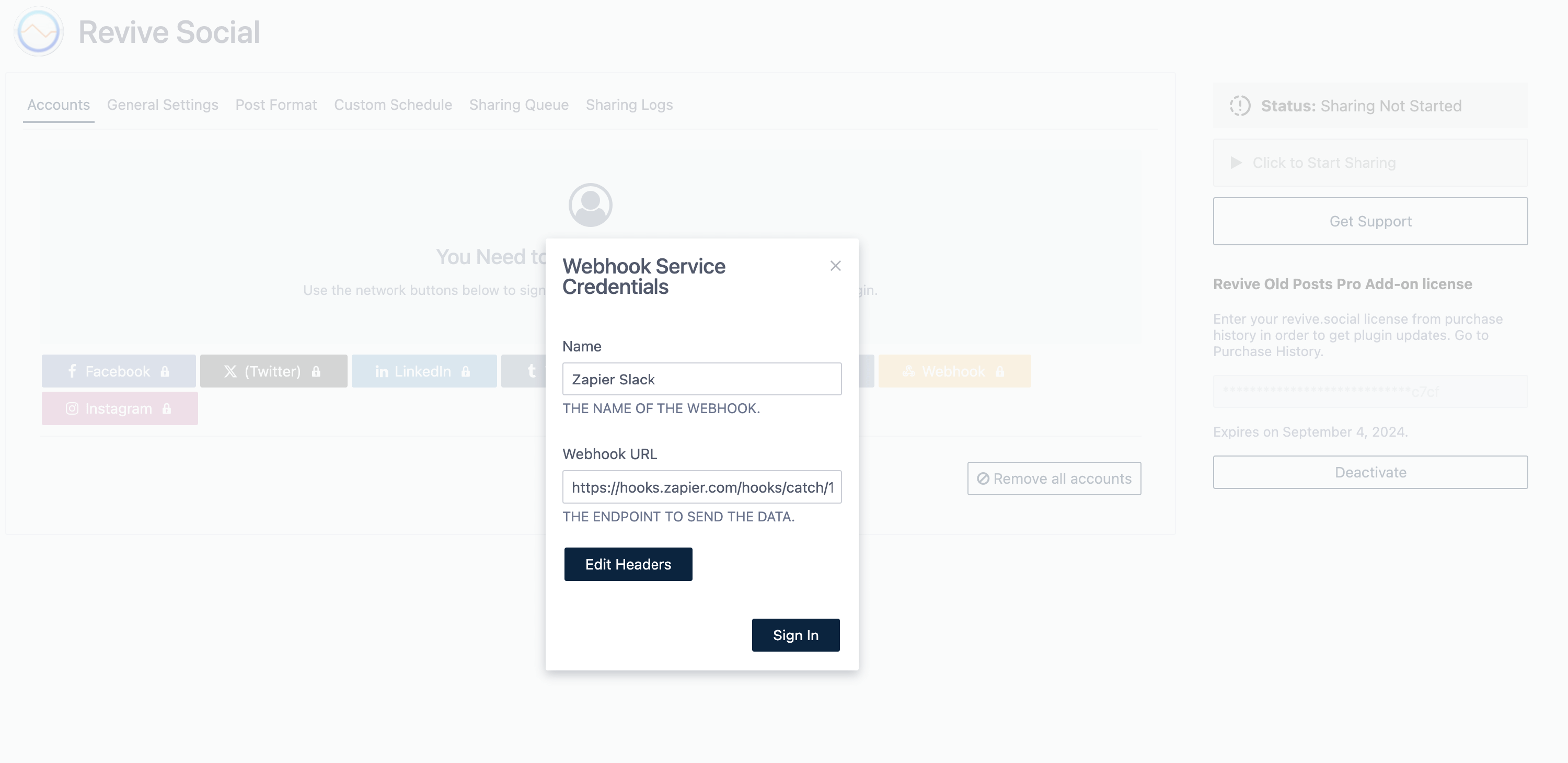Click the Webhook network button
The image size is (1568, 763).
954,371
